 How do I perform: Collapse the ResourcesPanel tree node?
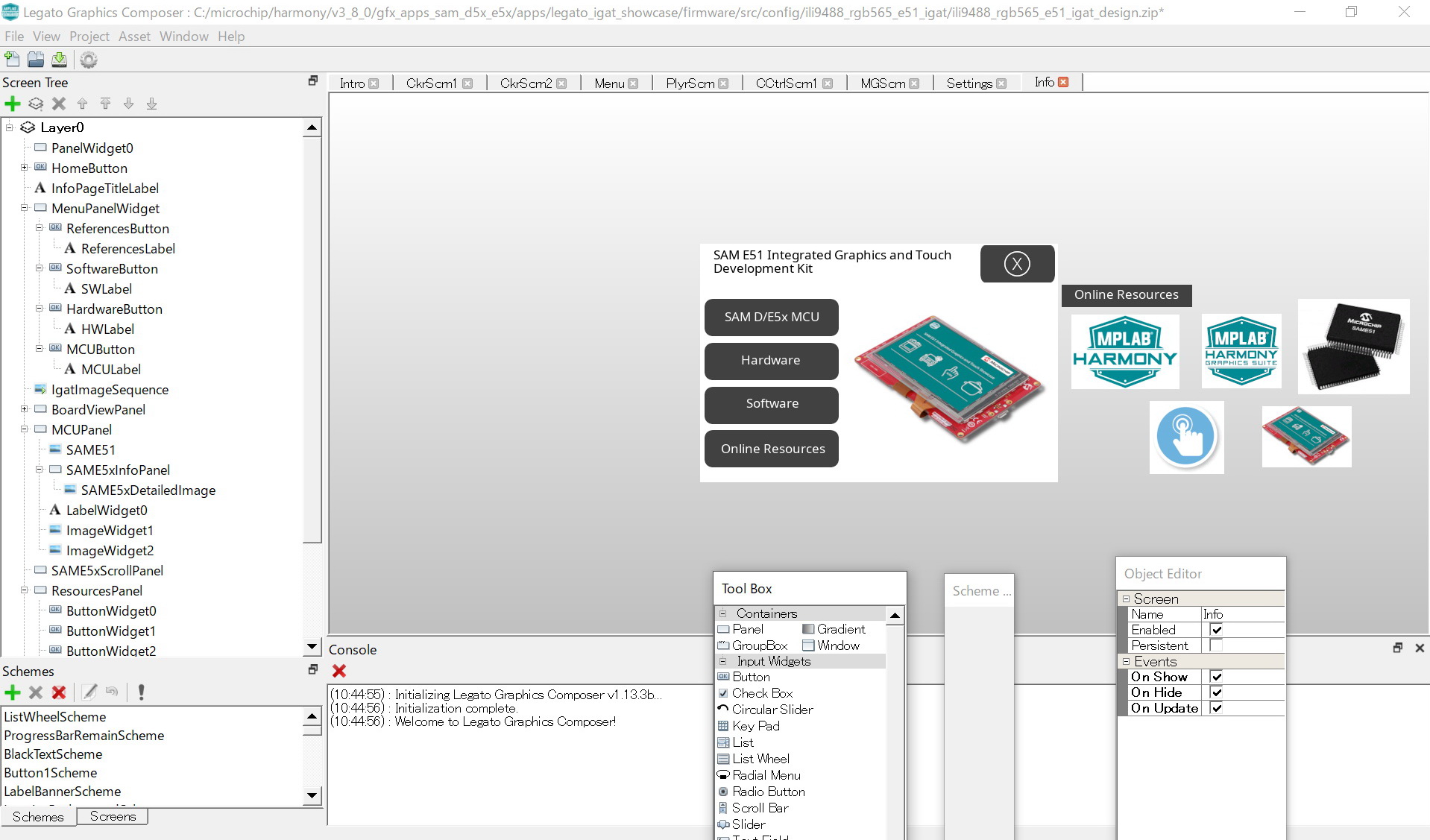(x=25, y=590)
